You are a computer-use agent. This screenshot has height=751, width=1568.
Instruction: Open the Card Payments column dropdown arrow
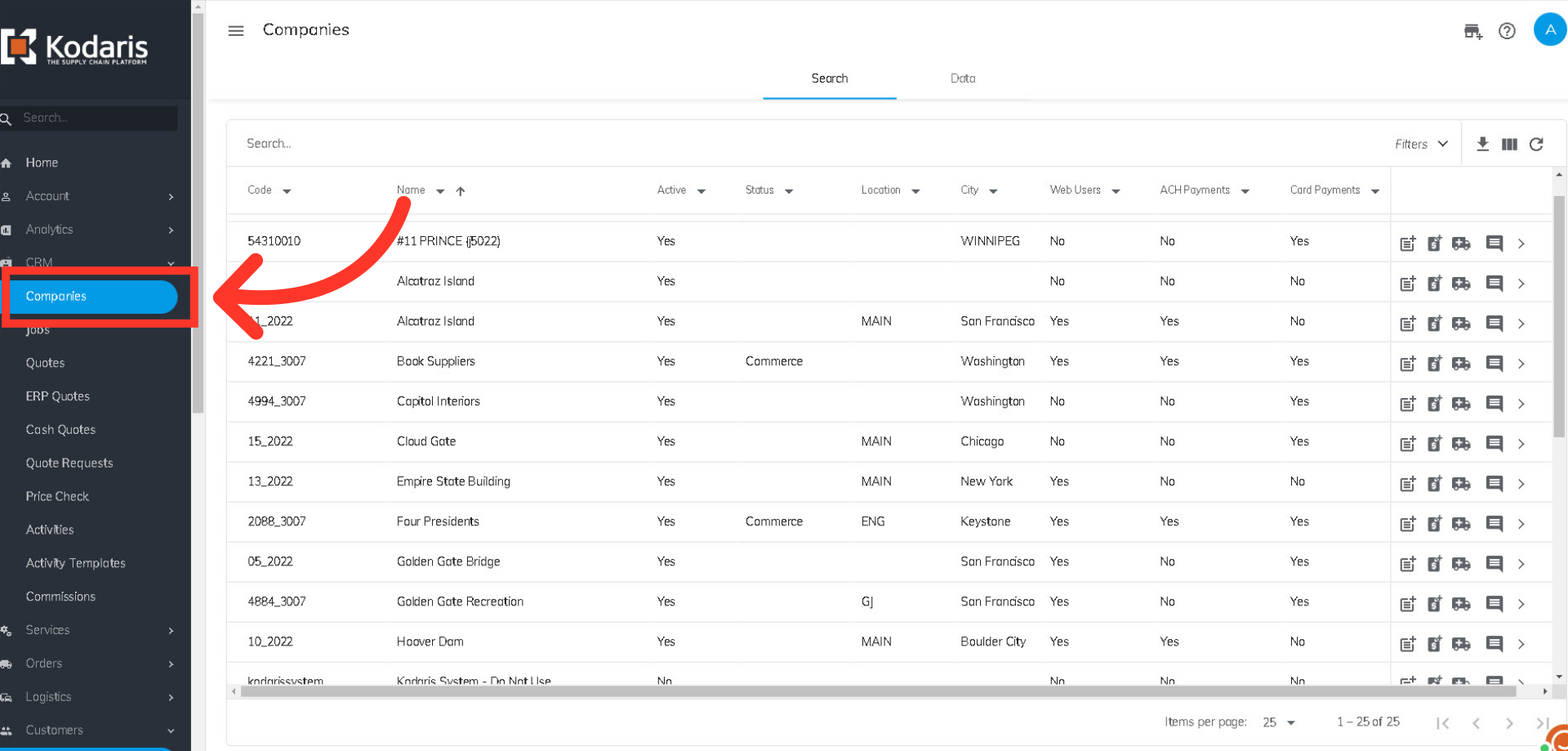(x=1375, y=191)
